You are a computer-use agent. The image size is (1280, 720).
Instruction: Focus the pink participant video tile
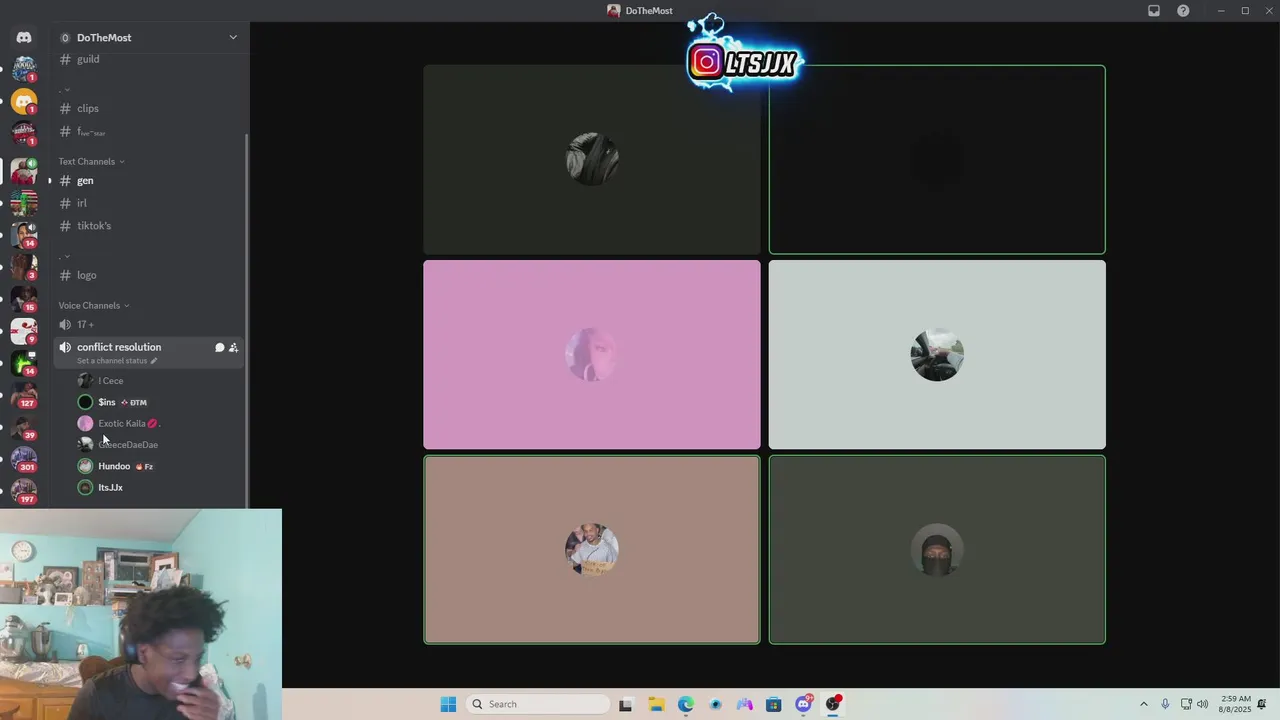(592, 355)
